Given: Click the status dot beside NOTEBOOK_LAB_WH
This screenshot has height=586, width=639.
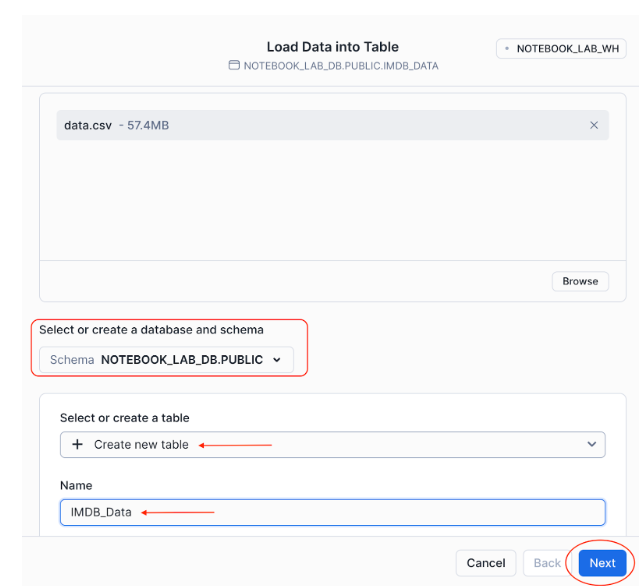Looking at the screenshot, I should pyautogui.click(x=507, y=48).
